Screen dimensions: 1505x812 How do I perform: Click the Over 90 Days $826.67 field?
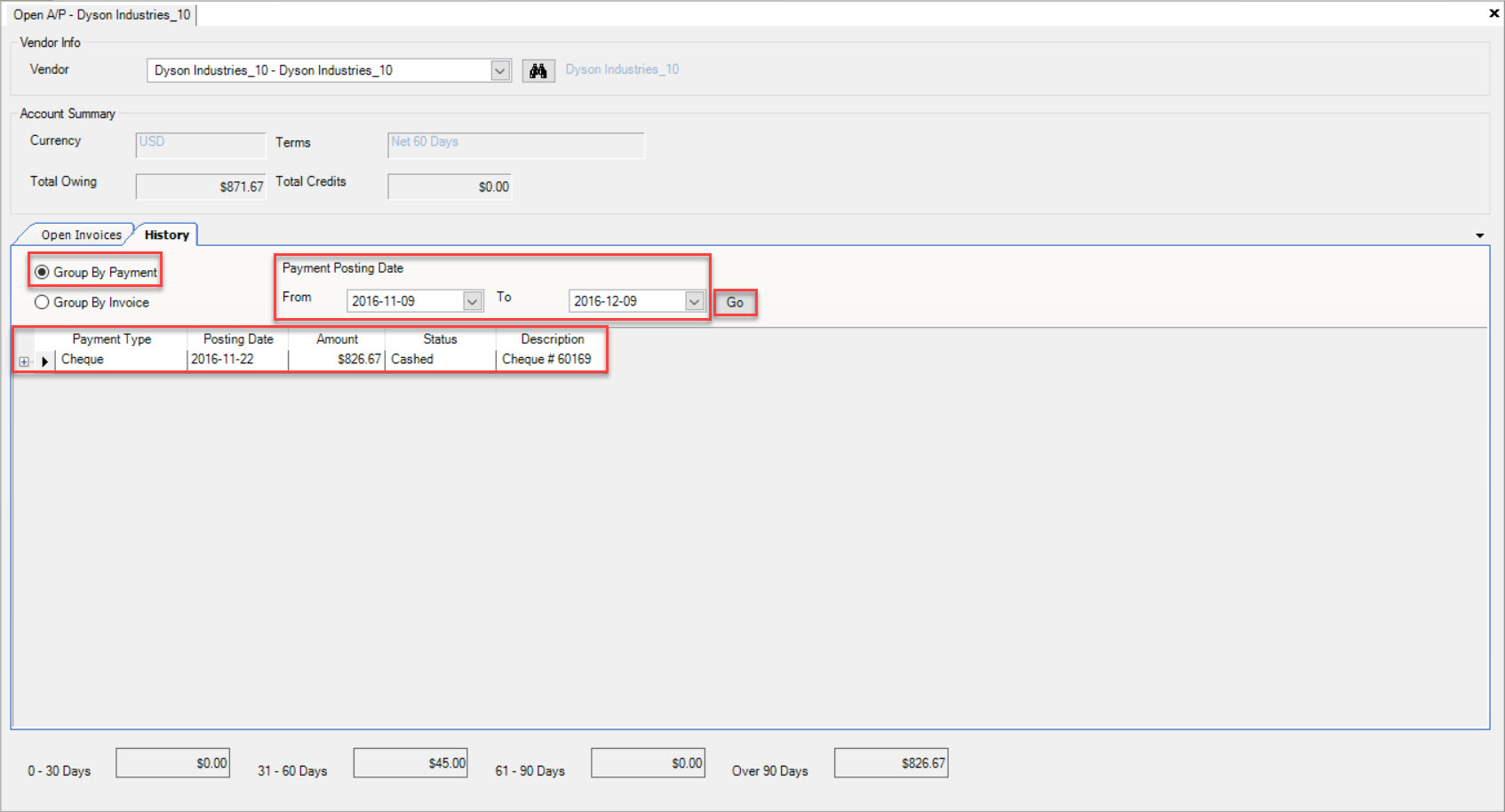coord(891,763)
